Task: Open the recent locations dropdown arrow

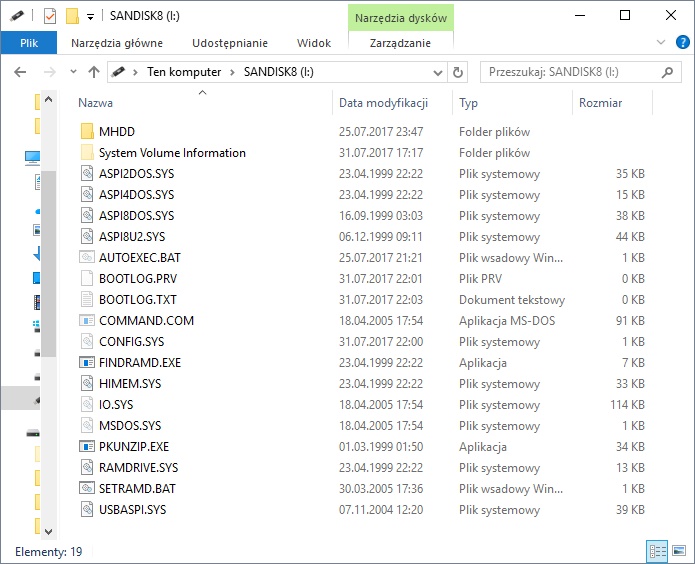Action: click(x=73, y=72)
